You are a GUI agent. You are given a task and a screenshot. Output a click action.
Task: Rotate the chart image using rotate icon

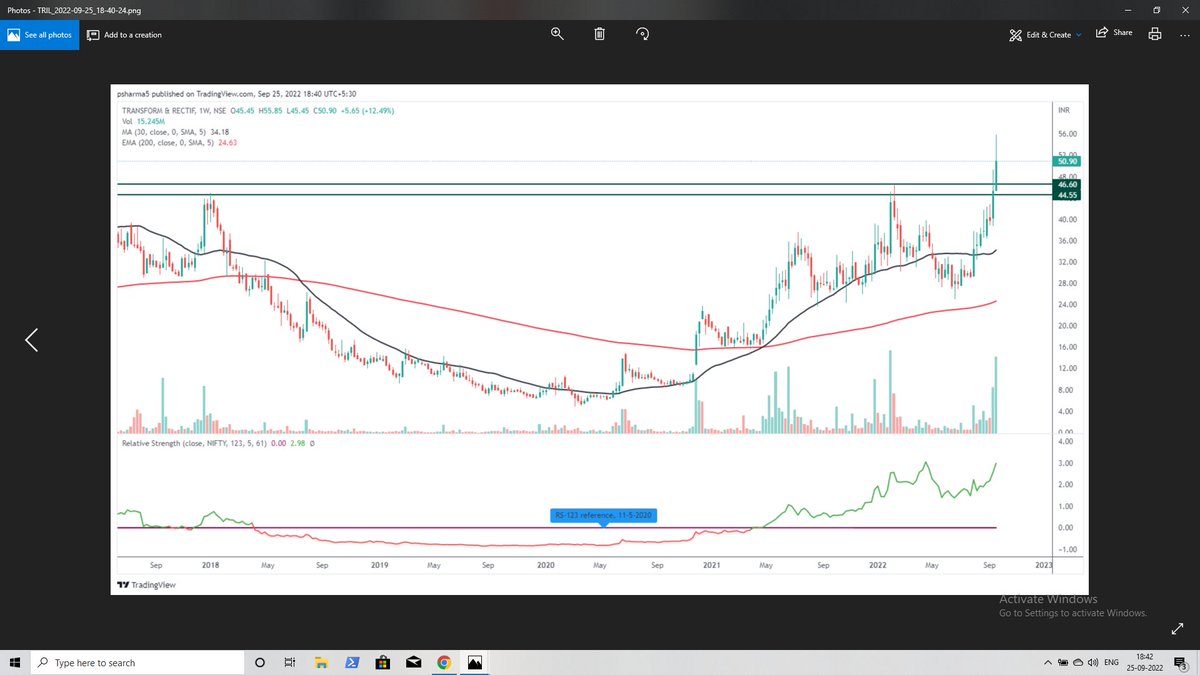[642, 33]
